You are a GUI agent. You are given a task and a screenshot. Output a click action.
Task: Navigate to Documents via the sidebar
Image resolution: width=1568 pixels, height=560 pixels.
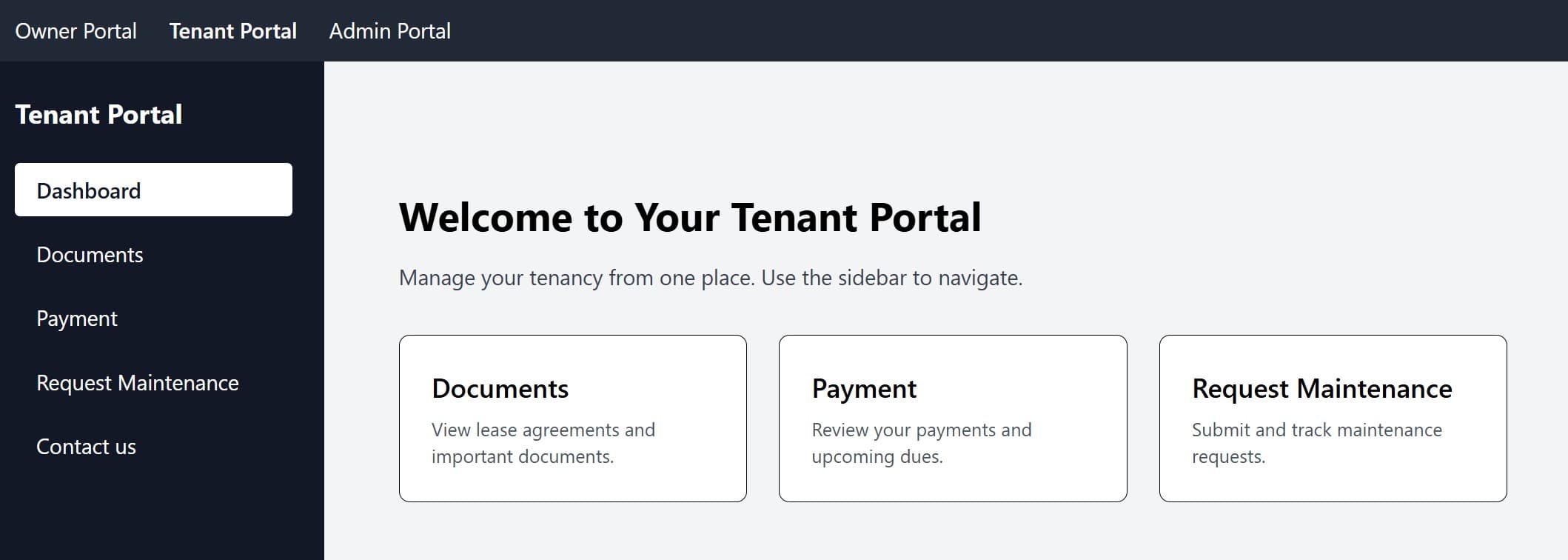pos(90,255)
